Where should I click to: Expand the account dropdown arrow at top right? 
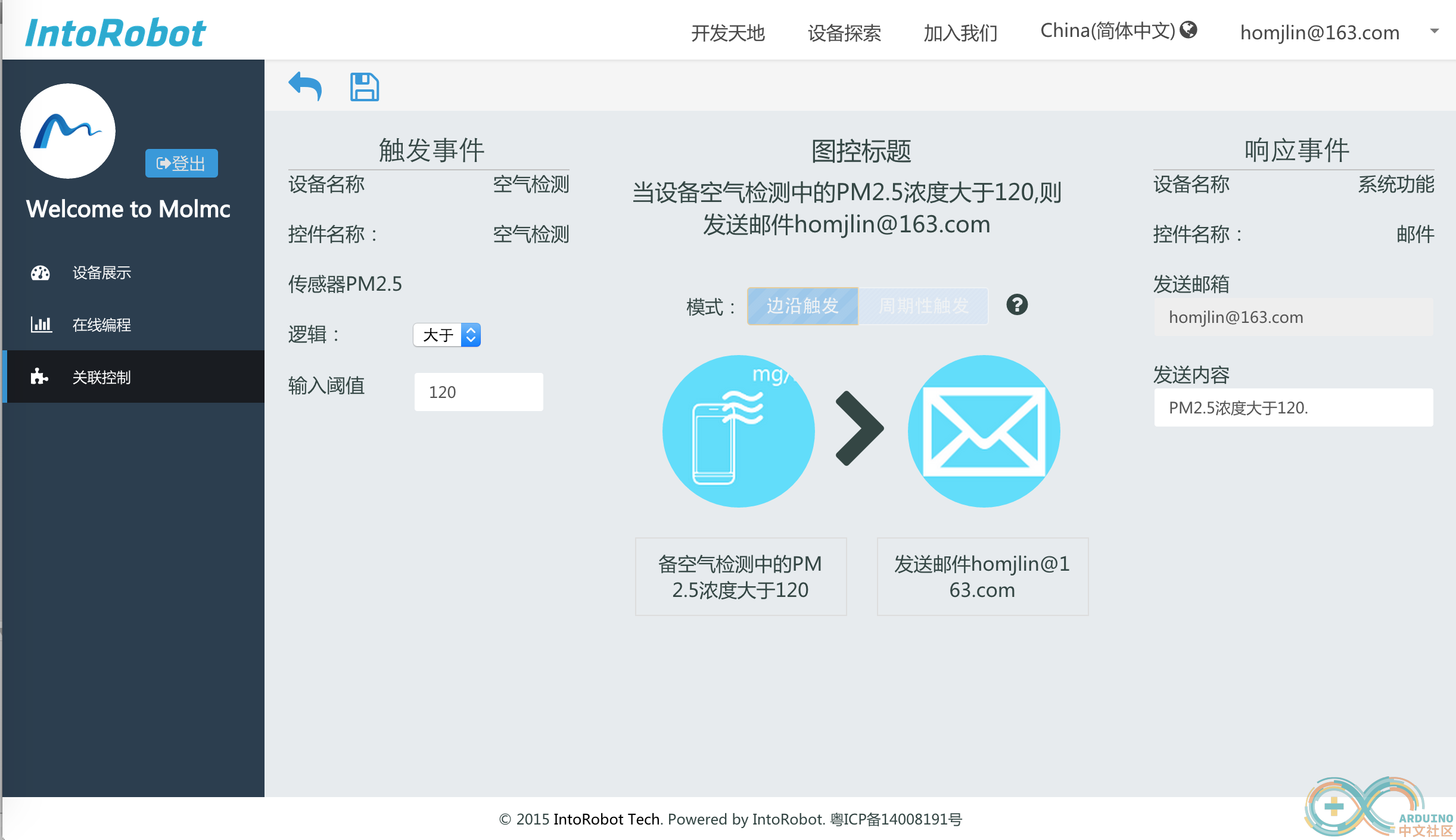point(1435,31)
